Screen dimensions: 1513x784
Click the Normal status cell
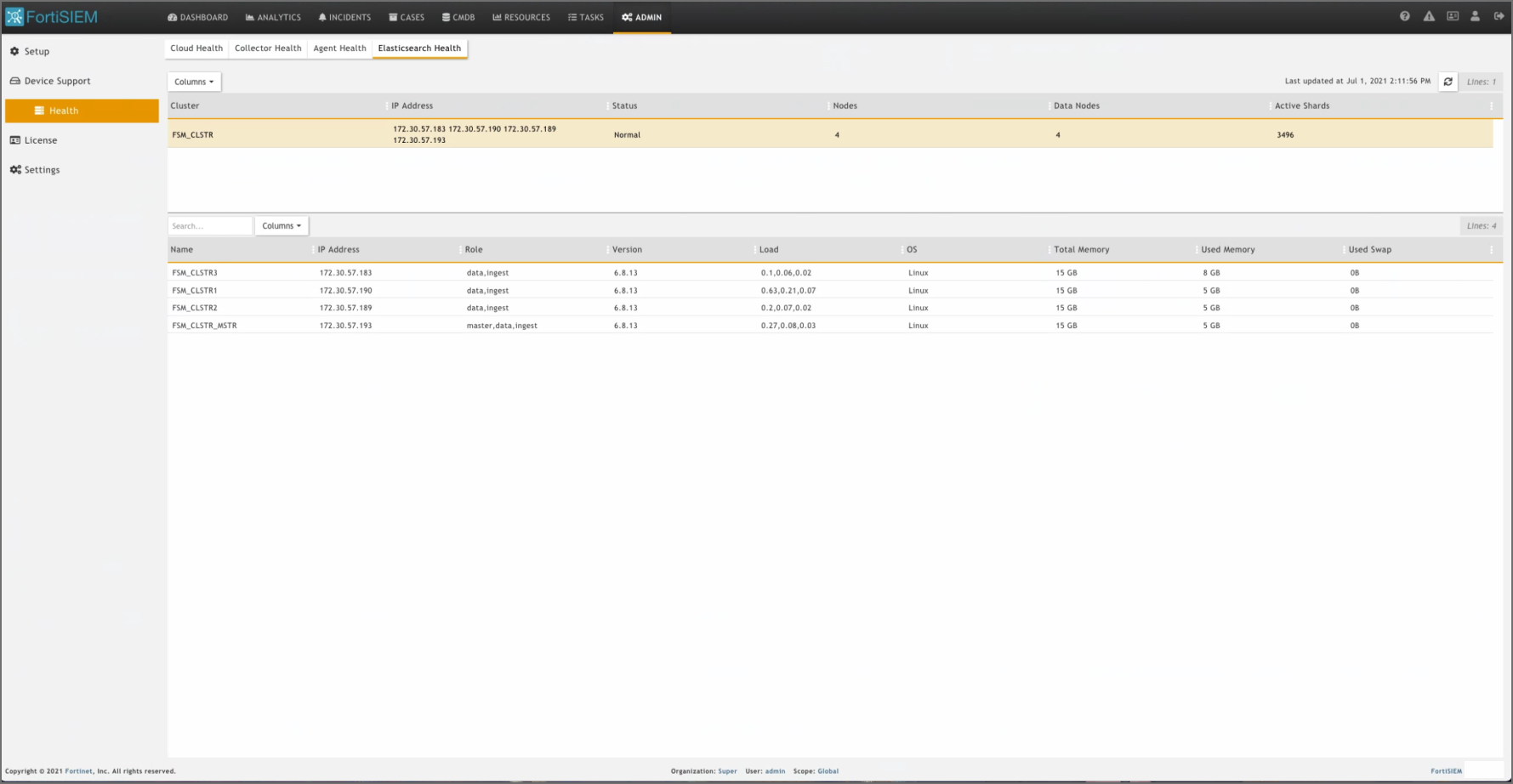tap(627, 134)
